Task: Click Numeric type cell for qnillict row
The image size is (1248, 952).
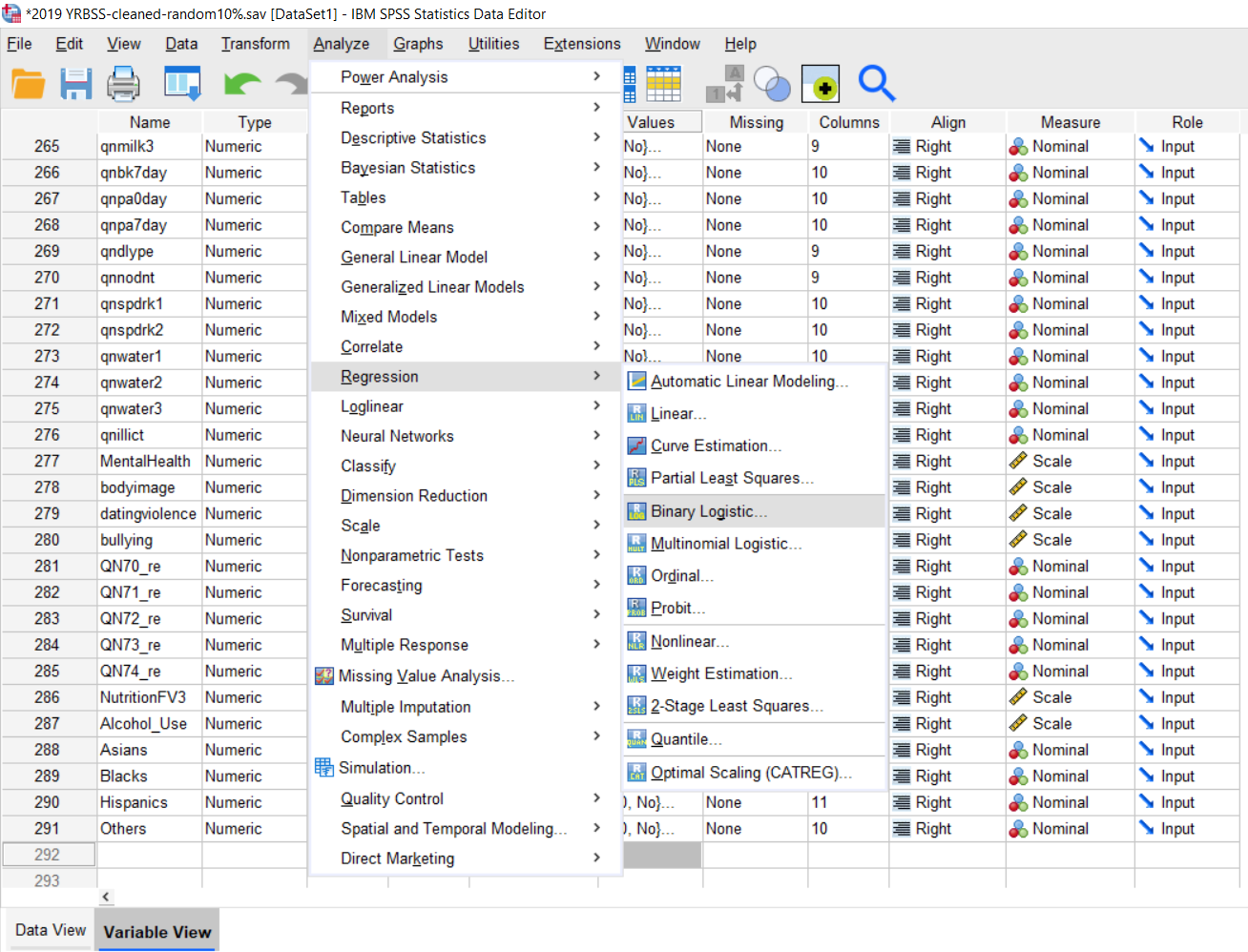Action: (x=255, y=435)
